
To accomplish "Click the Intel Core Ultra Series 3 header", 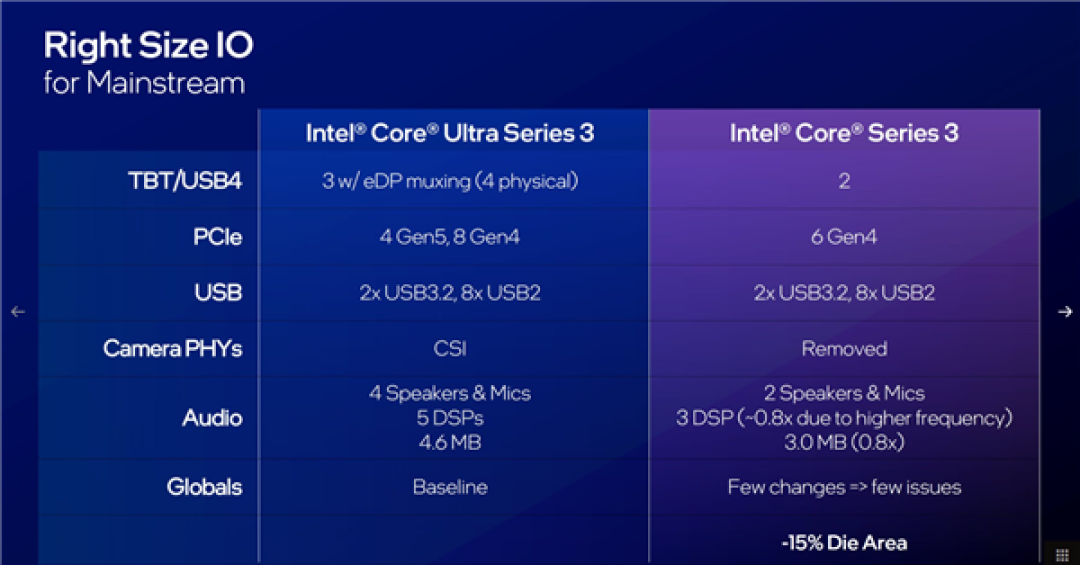I will pyautogui.click(x=450, y=132).
